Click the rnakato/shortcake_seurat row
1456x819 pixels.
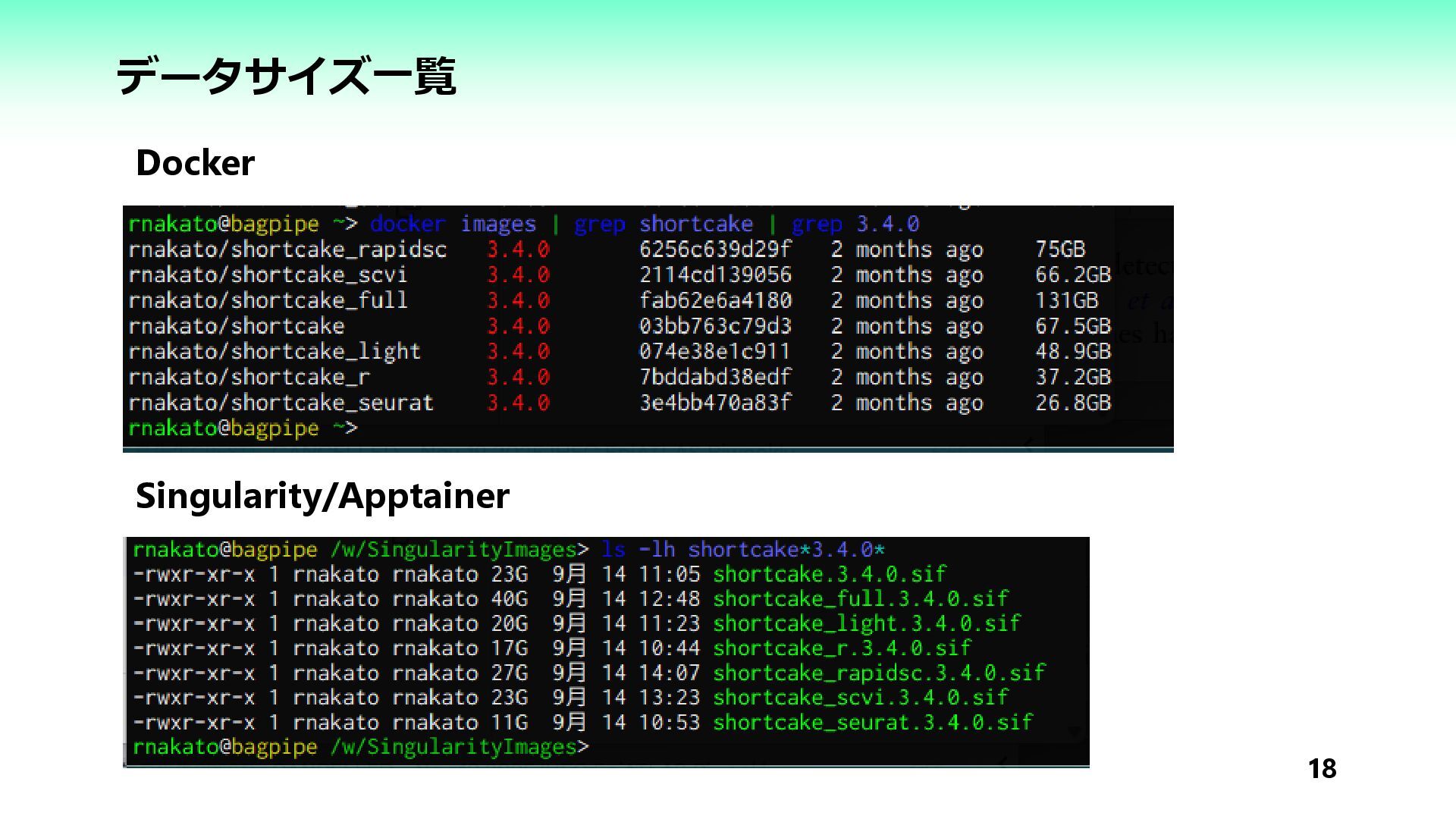[x=281, y=403]
